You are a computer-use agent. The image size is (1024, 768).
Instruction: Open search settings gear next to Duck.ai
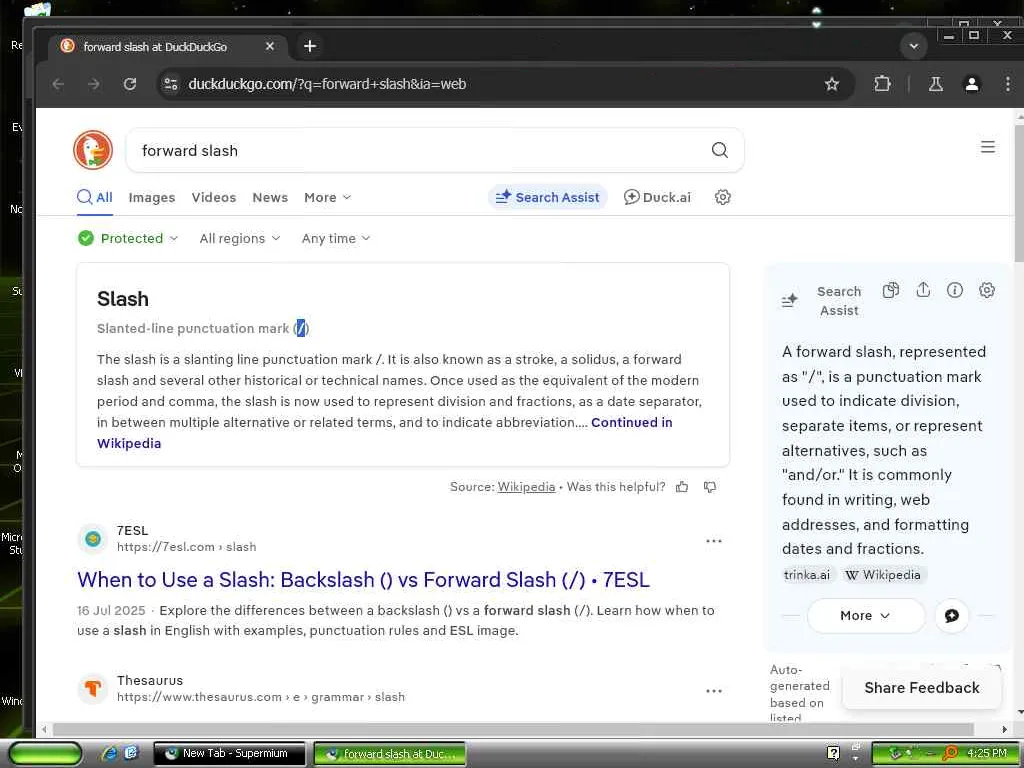point(722,197)
